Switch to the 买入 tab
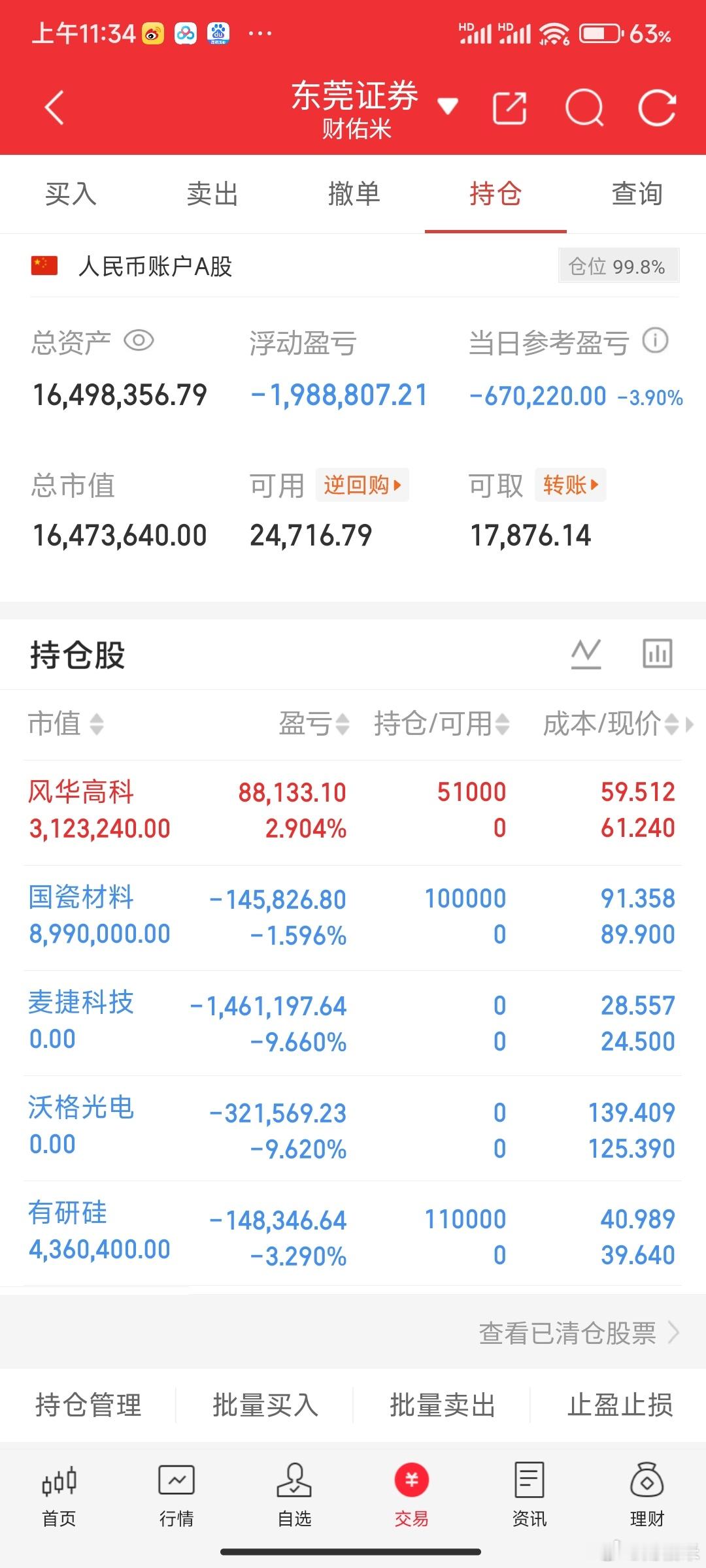Viewport: 706px width, 1568px height. click(x=71, y=194)
